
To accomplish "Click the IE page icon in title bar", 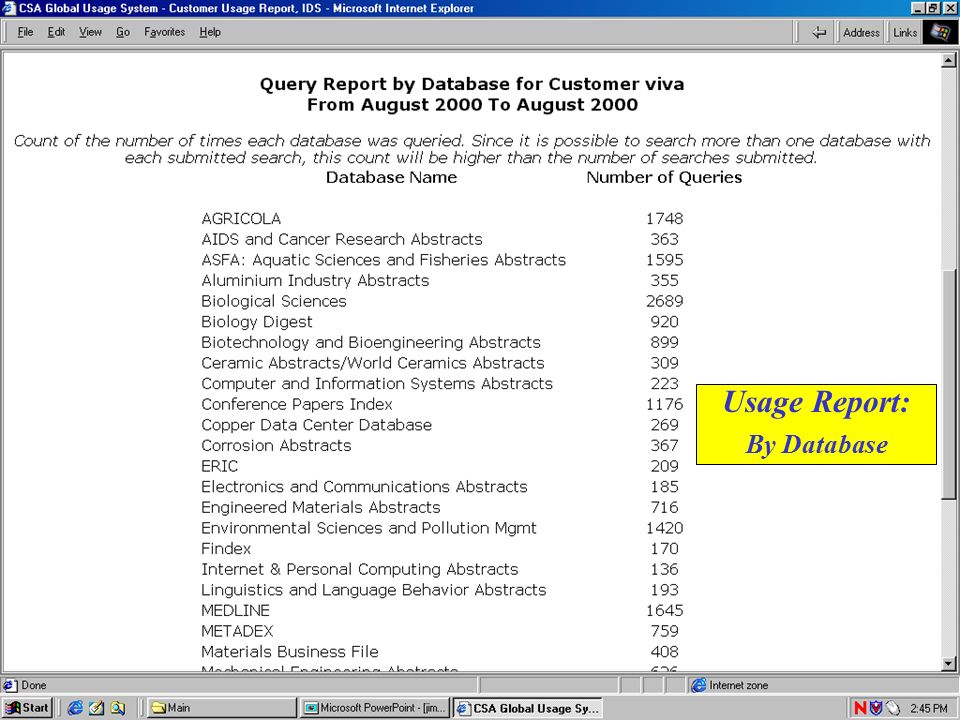I will pos(9,8).
